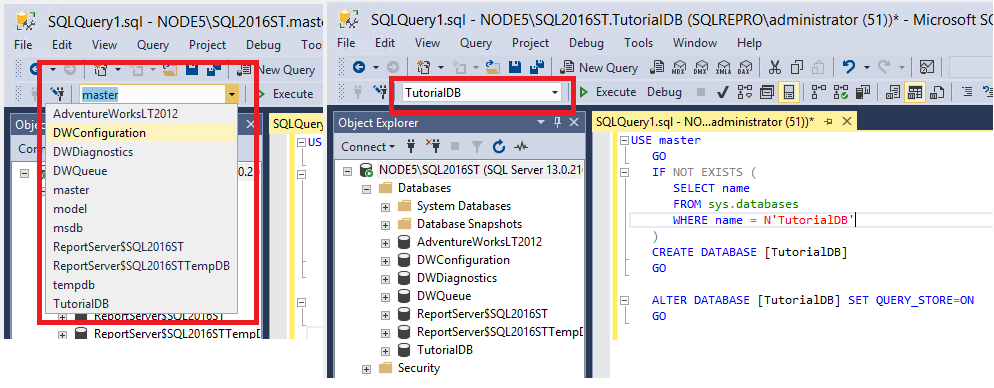The image size is (994, 388).
Task: Collapse the Databases folder node
Action: 366,188
